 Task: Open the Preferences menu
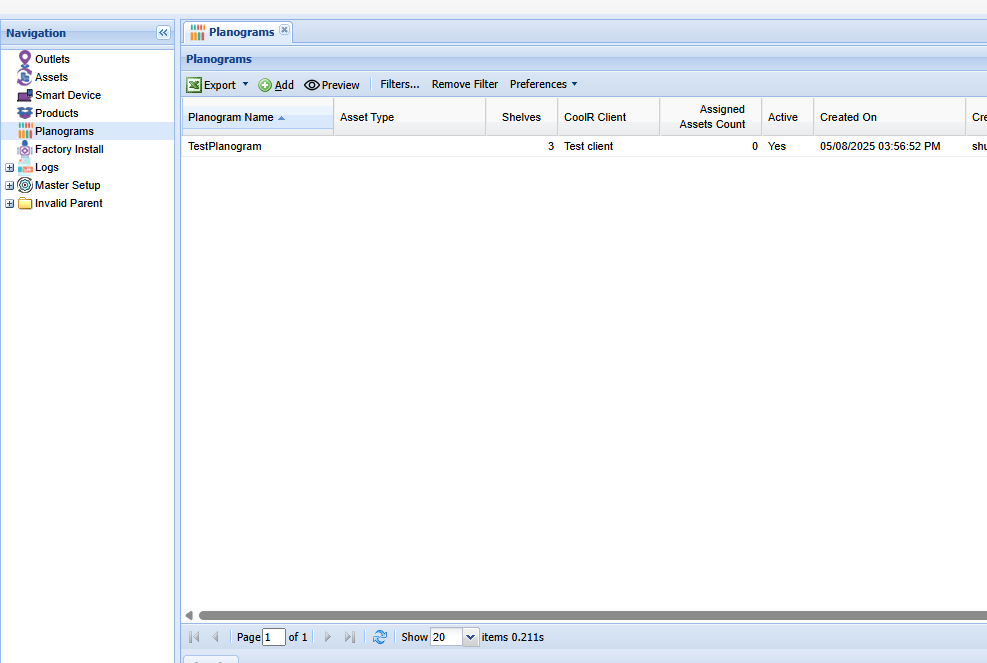tap(543, 84)
